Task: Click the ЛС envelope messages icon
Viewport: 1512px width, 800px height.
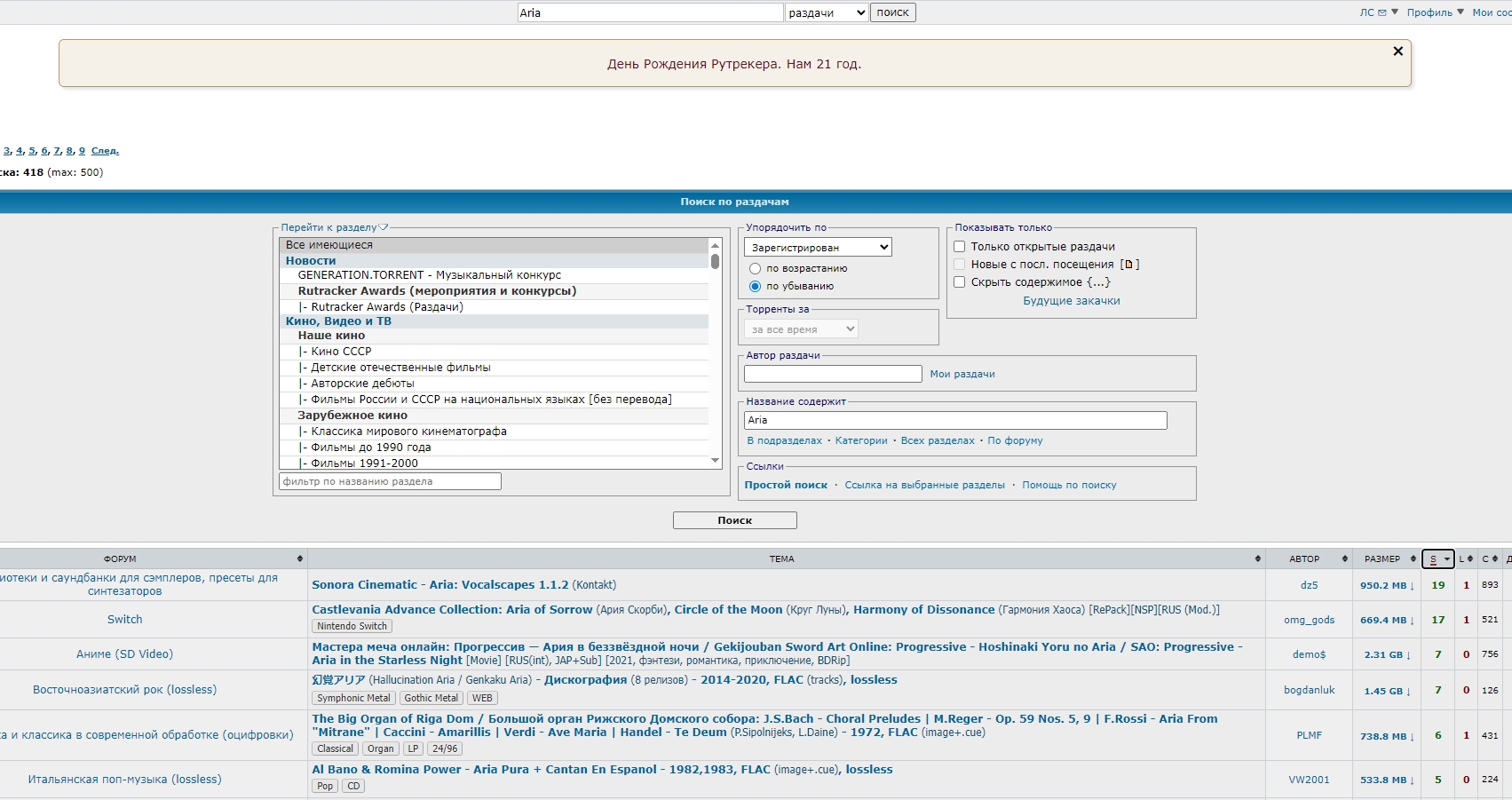Action: 1381,12
